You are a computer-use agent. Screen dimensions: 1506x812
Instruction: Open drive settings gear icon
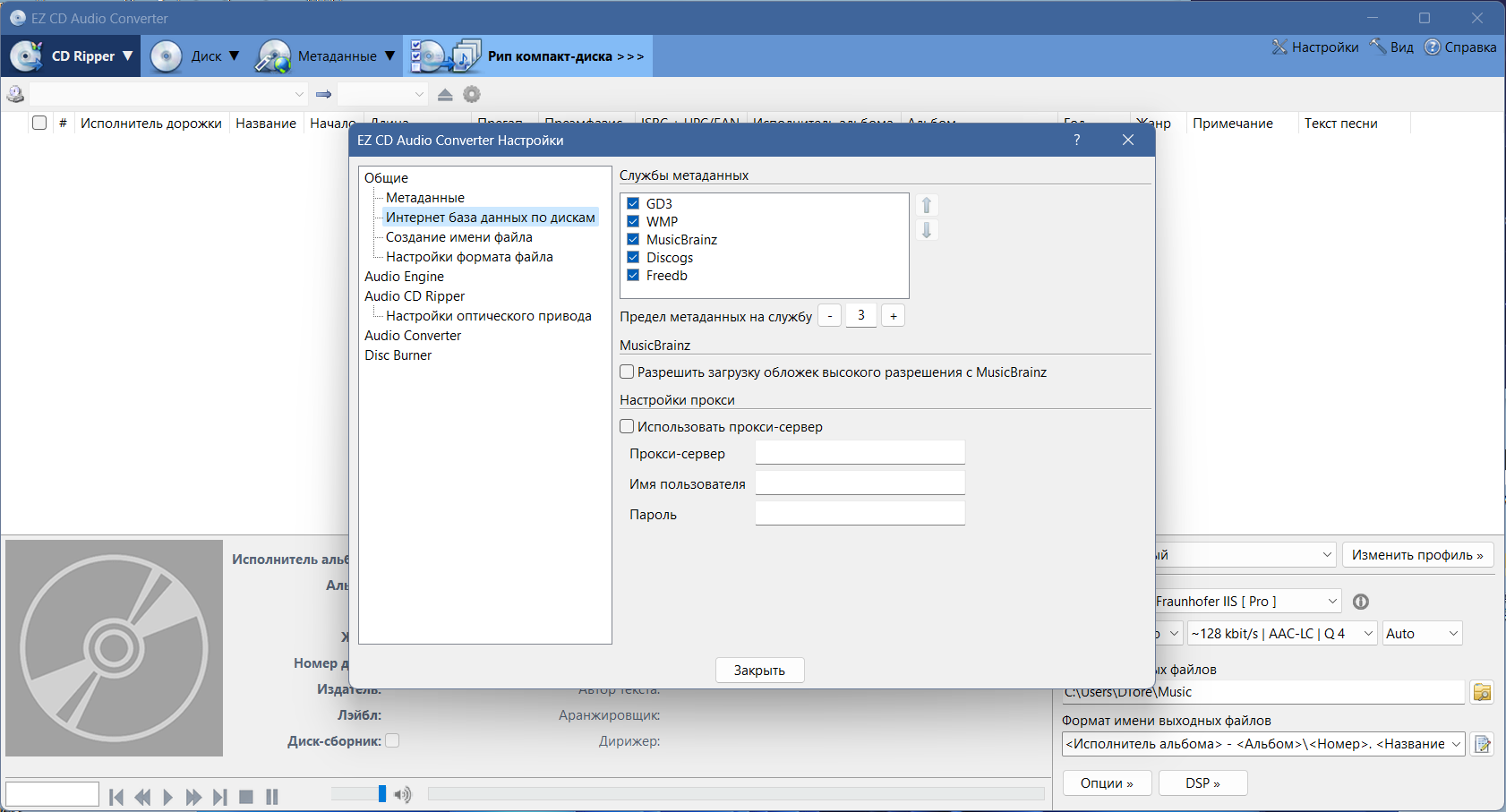pyautogui.click(x=472, y=94)
